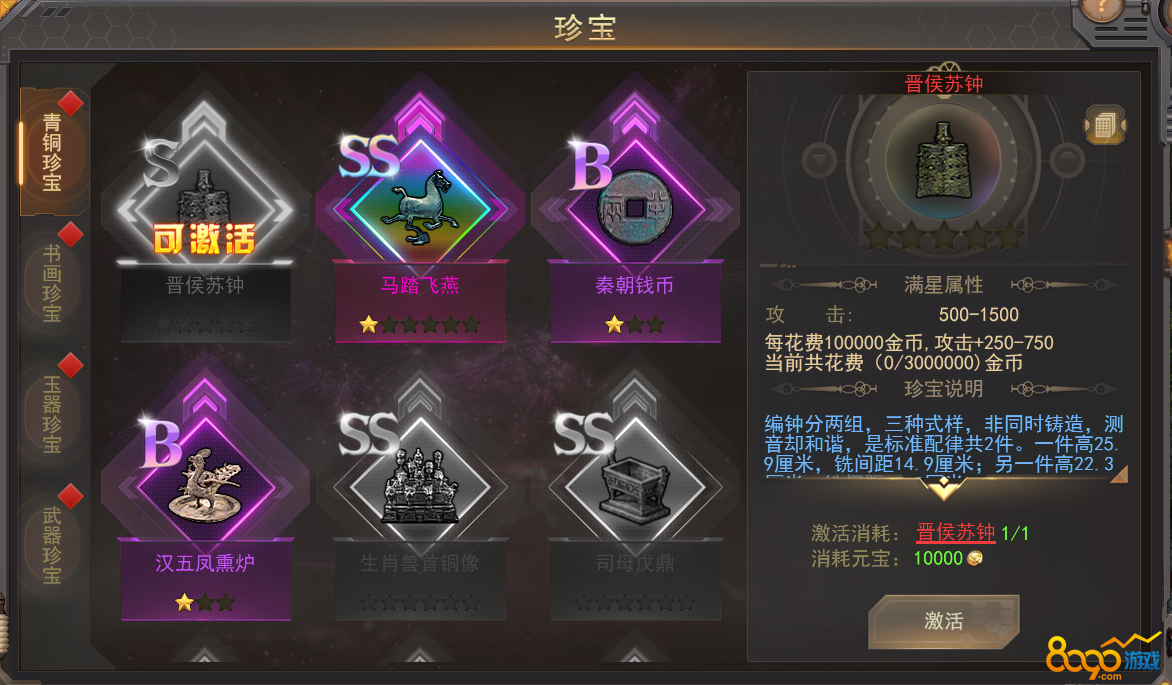The height and width of the screenshot is (685, 1172).
Task: Click the 元宝 coin icon next to 10000
Action: 975,559
